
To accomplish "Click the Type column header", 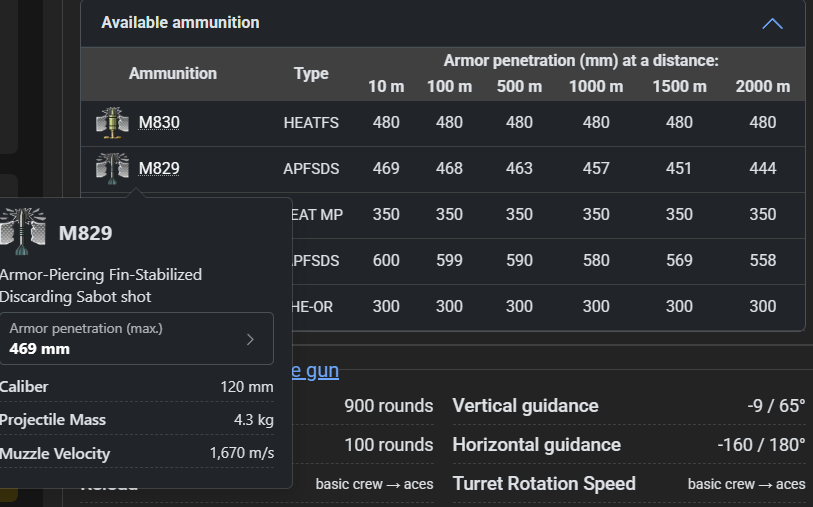I will click(x=311, y=73).
